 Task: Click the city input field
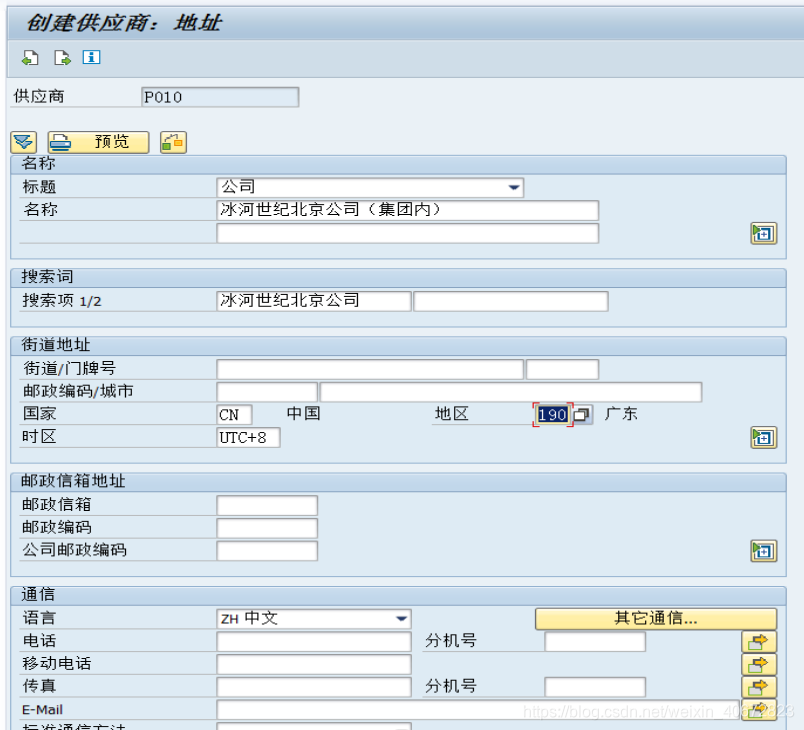511,392
